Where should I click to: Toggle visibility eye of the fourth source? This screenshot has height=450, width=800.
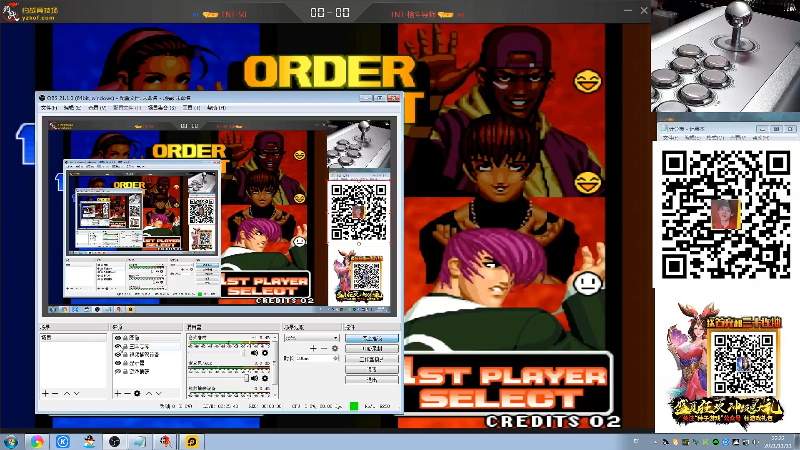(x=118, y=363)
